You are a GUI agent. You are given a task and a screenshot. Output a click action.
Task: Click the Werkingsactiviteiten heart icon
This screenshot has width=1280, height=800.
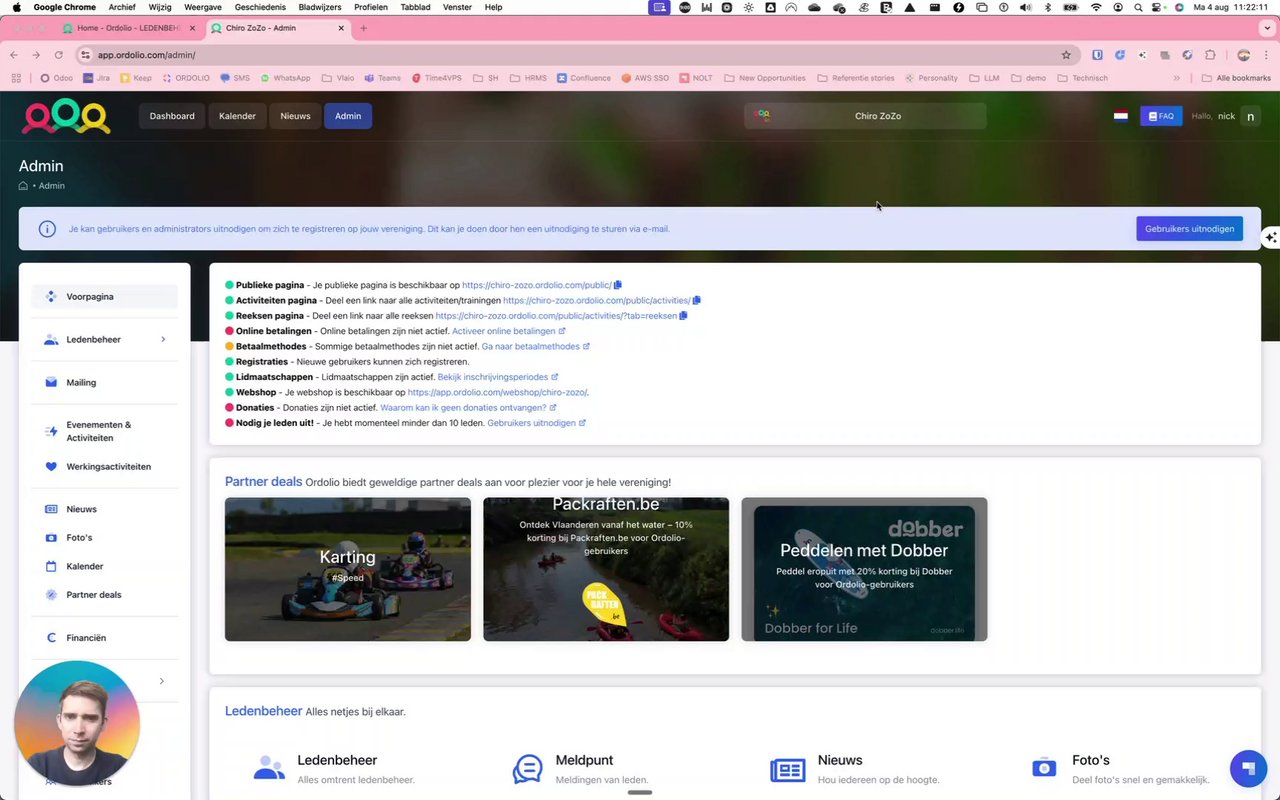[51, 467]
